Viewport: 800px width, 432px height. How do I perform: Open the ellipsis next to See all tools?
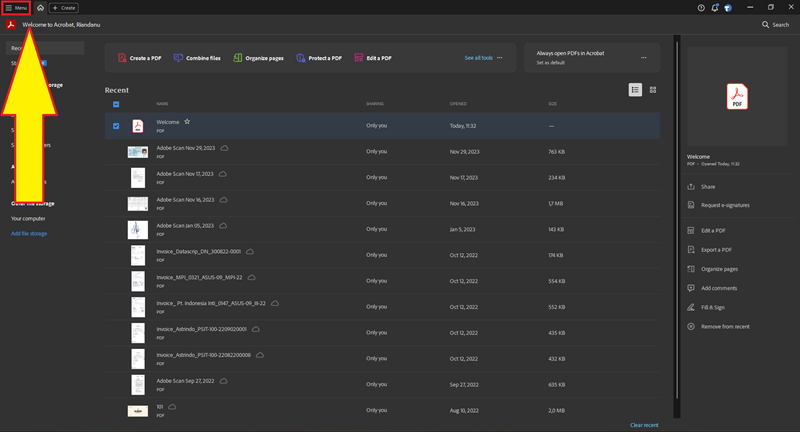pyautogui.click(x=499, y=58)
